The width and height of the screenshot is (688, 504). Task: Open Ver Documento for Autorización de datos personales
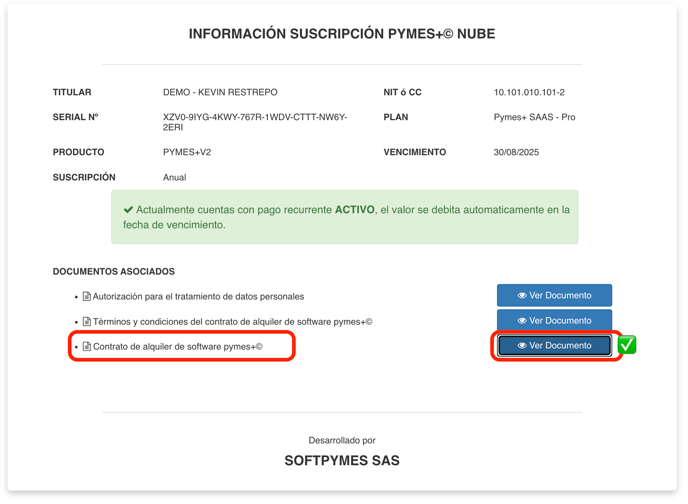(554, 295)
